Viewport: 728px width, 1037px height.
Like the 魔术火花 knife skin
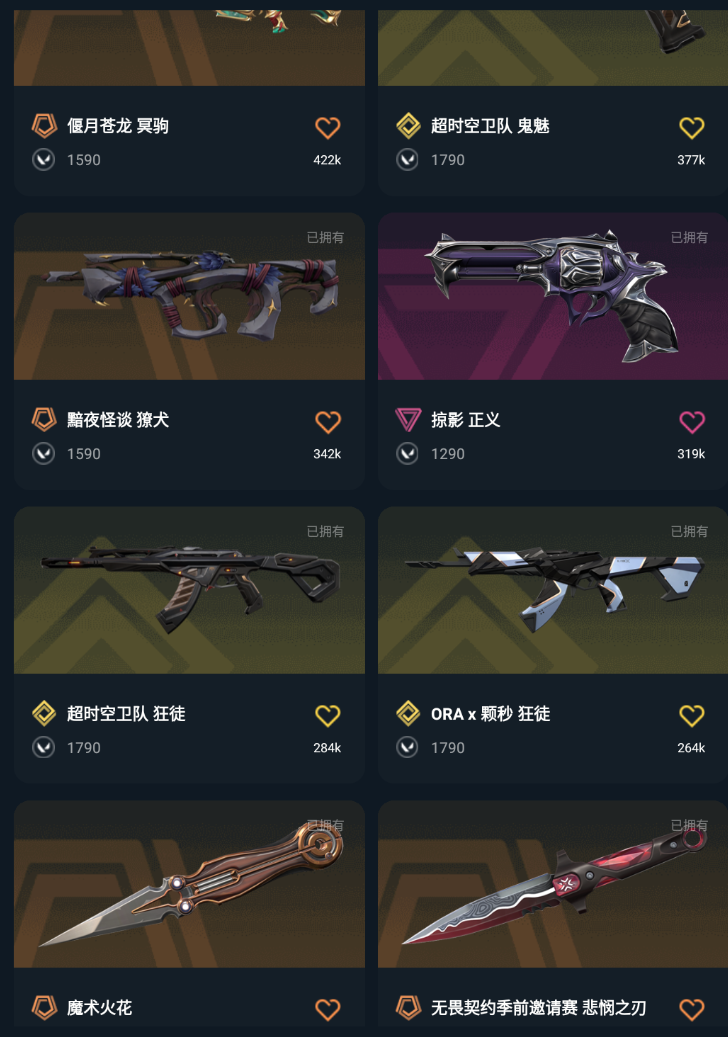coord(327,1009)
